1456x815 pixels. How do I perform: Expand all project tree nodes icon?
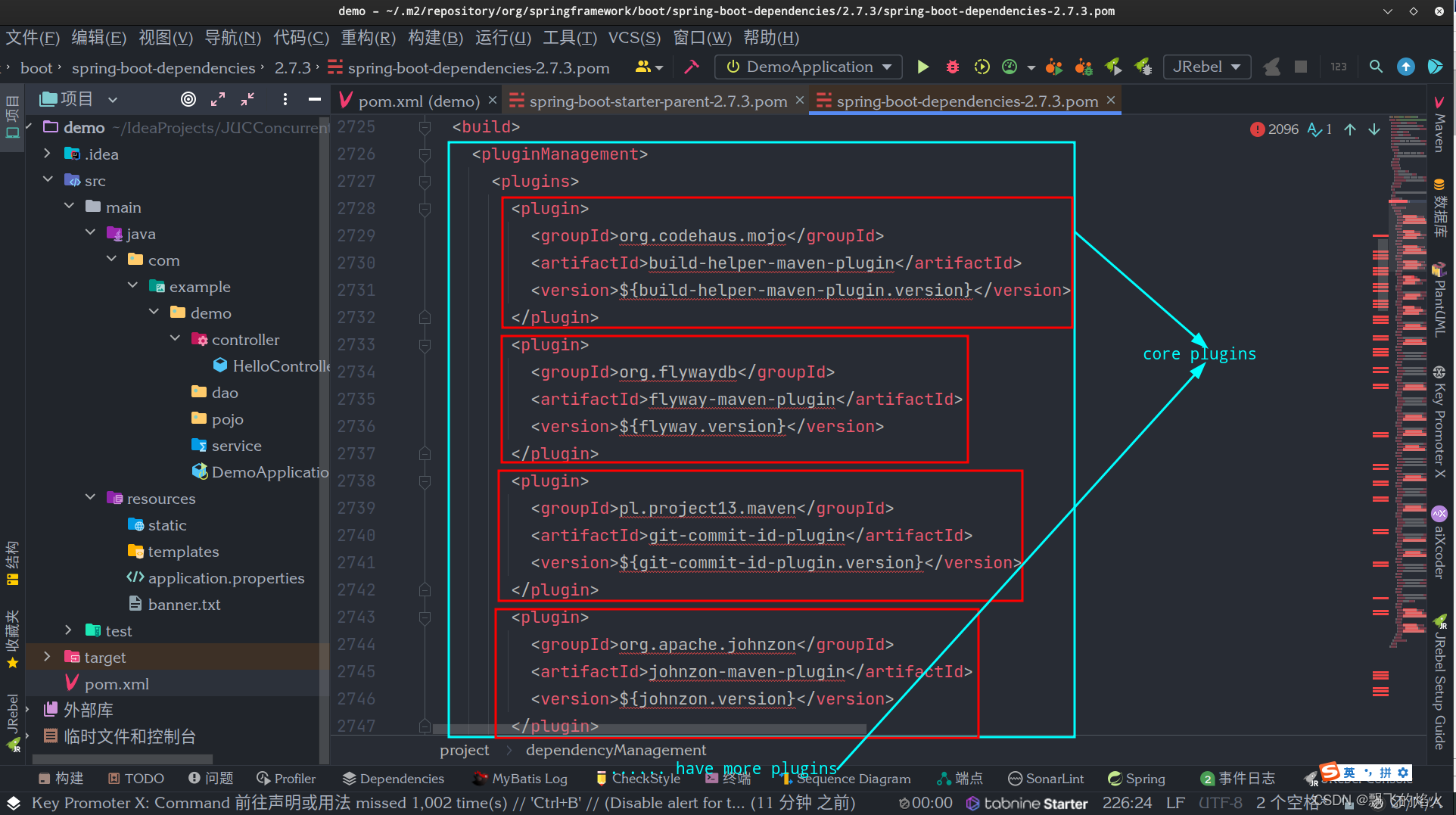point(218,99)
